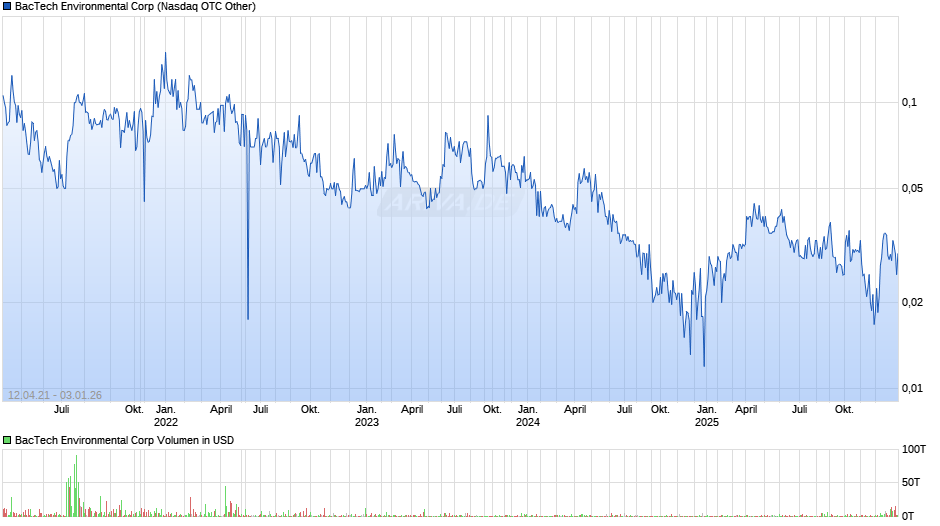Viewport: 940px width, 526px height.
Task: Click the deep price spike low in mid 2022
Action: pyautogui.click(x=248, y=317)
